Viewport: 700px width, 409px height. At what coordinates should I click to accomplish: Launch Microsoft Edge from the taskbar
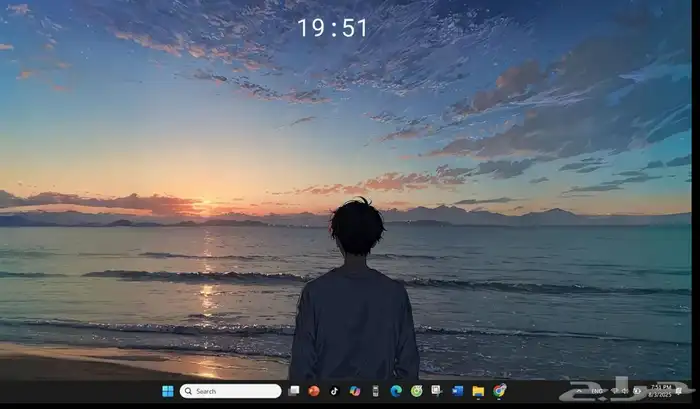(396, 391)
